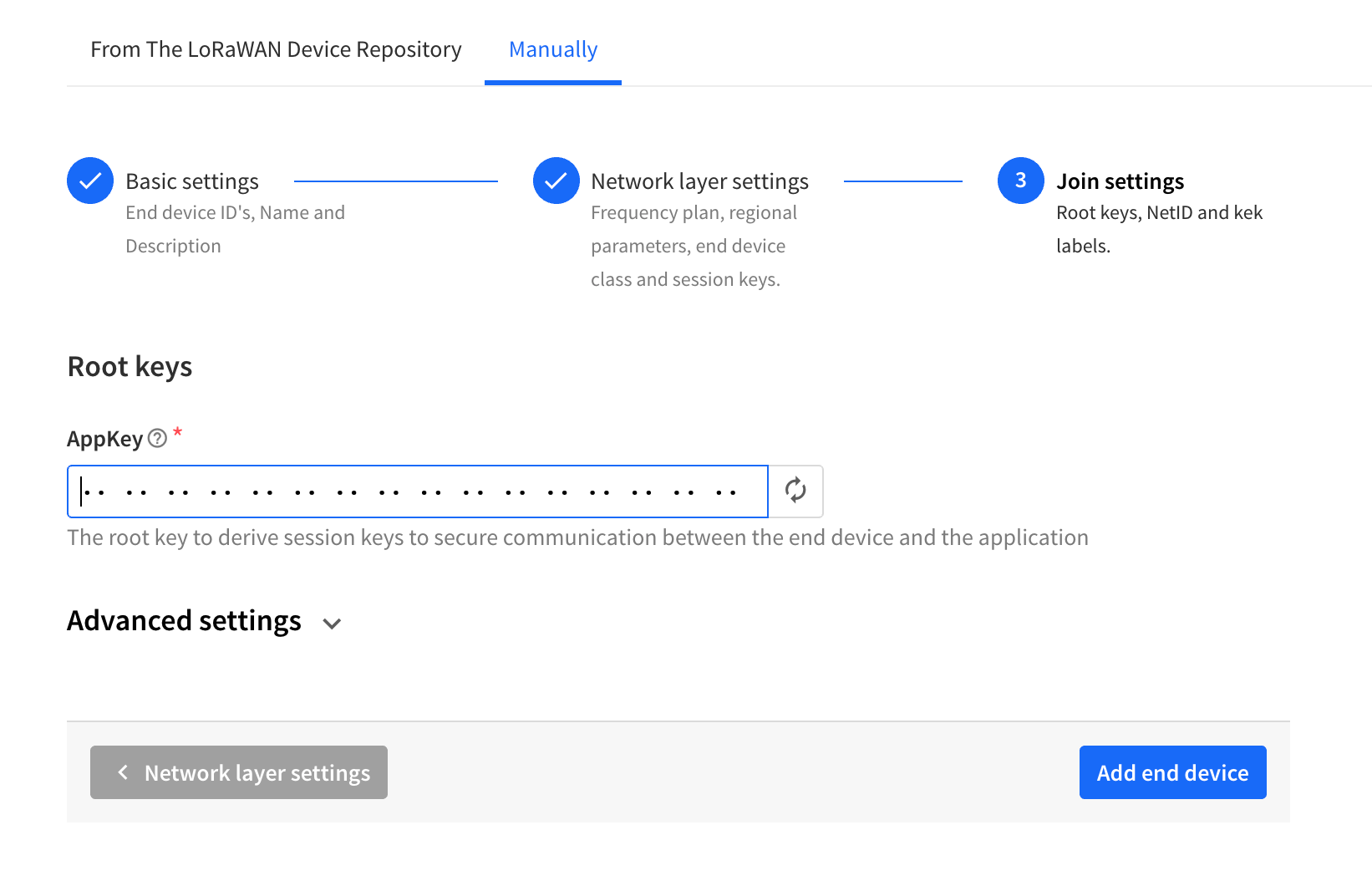Expand Advanced settings using the chevron arrow

[332, 624]
